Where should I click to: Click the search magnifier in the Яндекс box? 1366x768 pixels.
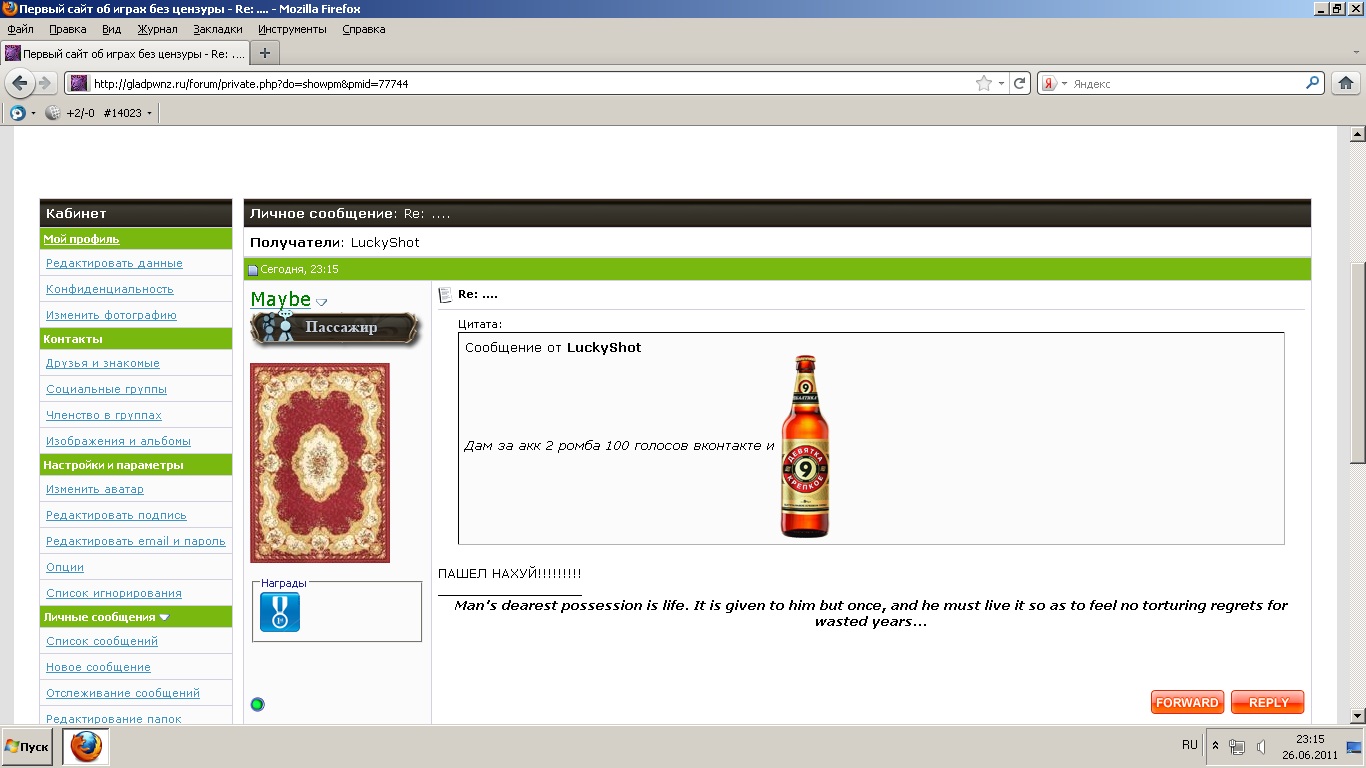pos(1313,84)
